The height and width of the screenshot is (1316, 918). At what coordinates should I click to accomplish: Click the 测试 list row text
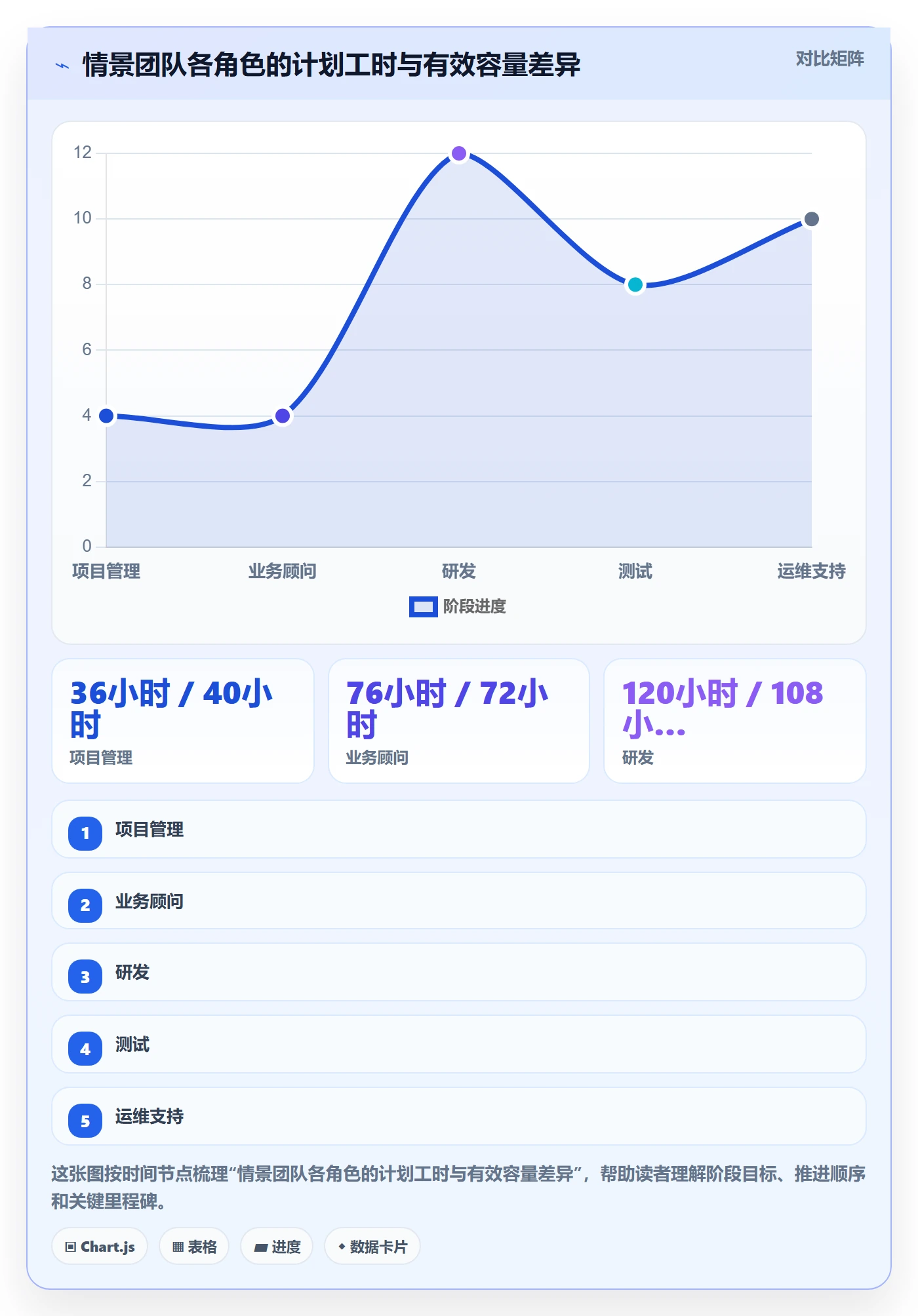point(132,1045)
